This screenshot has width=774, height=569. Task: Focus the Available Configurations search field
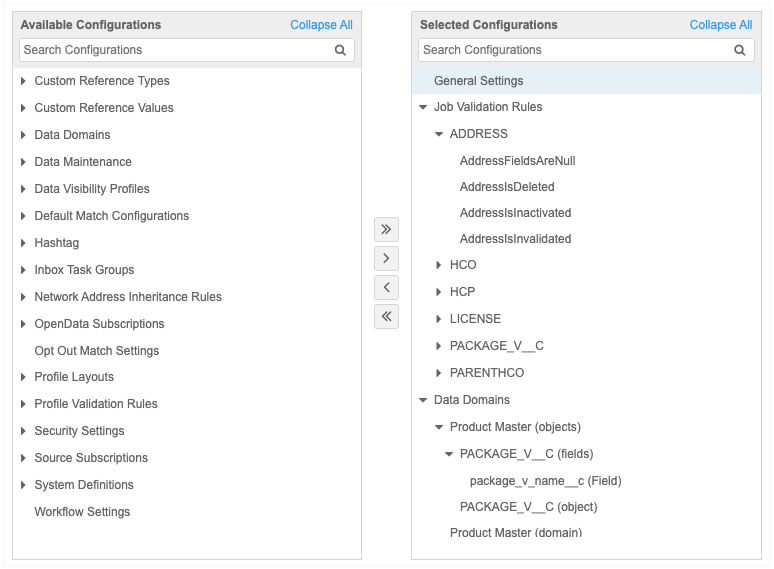pos(175,50)
